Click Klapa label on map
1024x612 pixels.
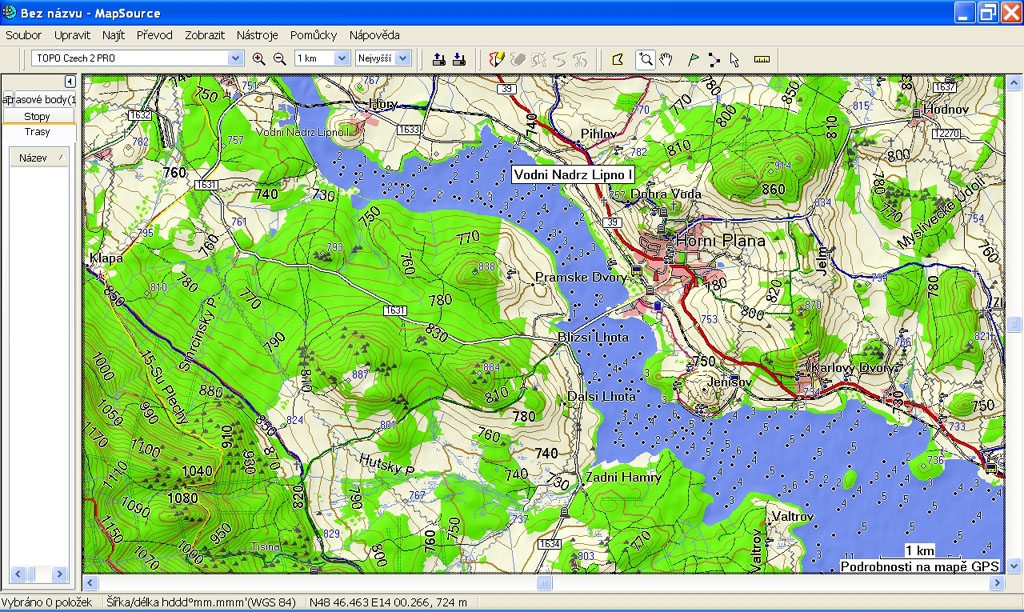(106, 258)
